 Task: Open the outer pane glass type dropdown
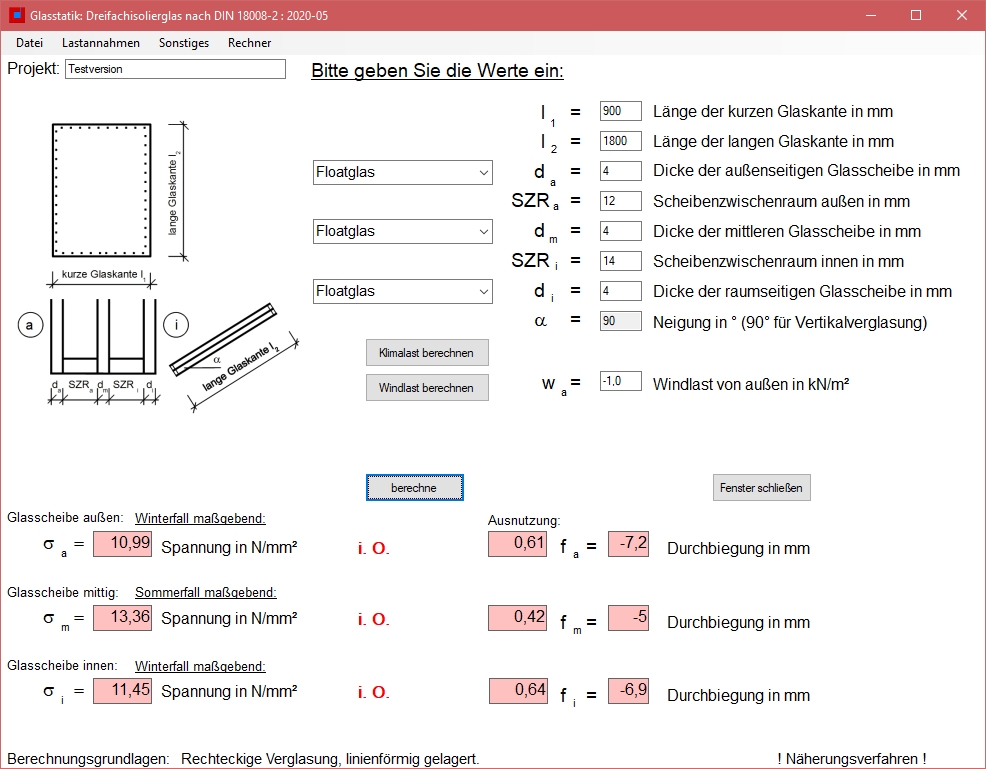click(402, 172)
